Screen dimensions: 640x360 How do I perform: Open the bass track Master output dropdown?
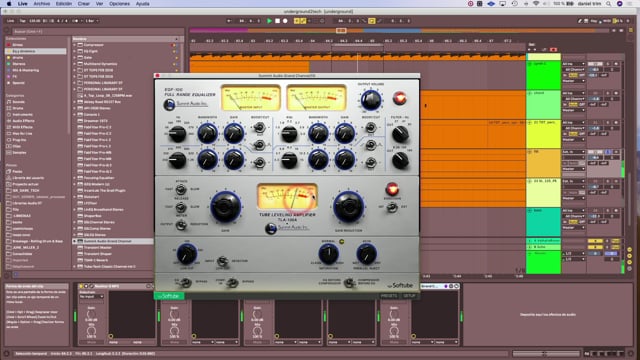[x=573, y=227]
